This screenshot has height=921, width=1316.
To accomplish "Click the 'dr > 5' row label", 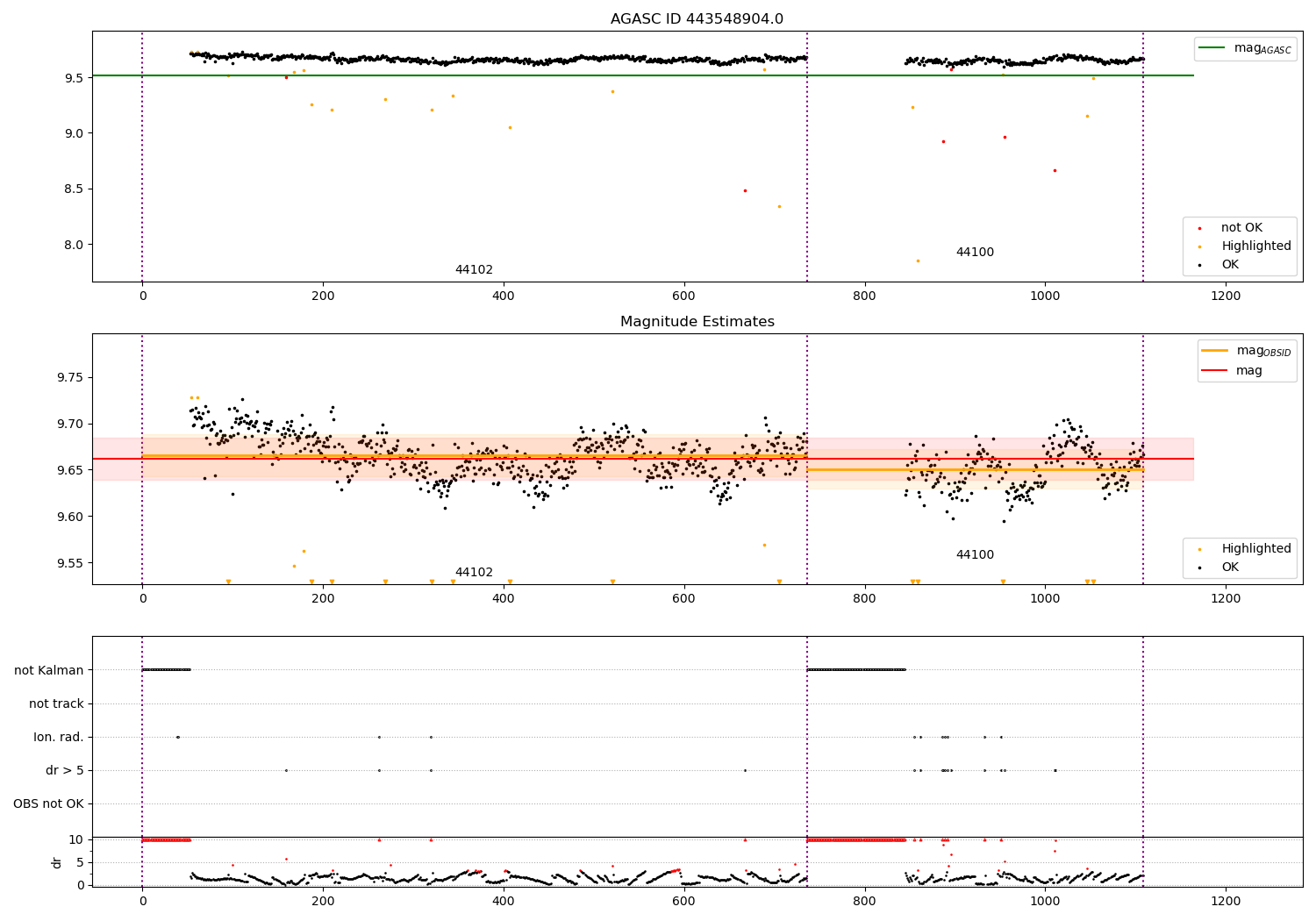I will 65,771.
